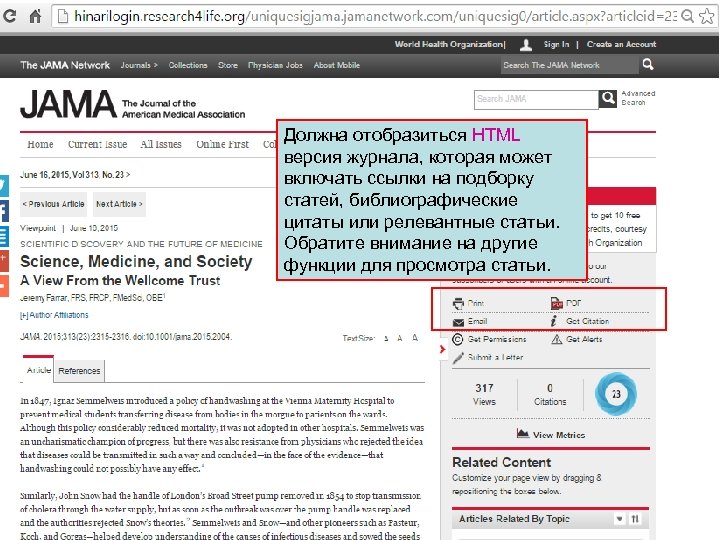720x540 pixels.
Task: Go to Current Issue
Action: [97, 144]
